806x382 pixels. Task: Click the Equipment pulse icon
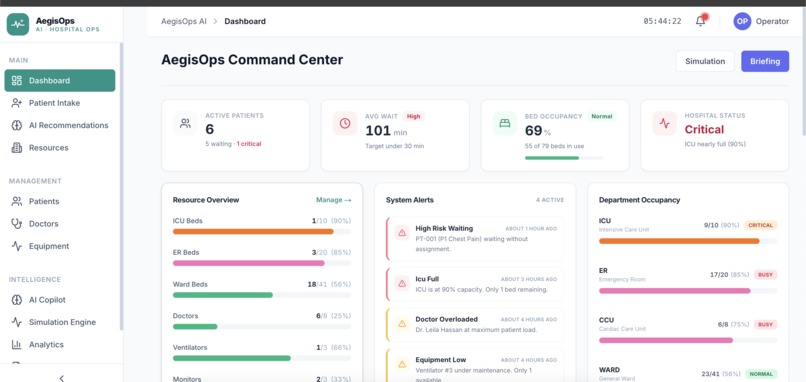17,246
